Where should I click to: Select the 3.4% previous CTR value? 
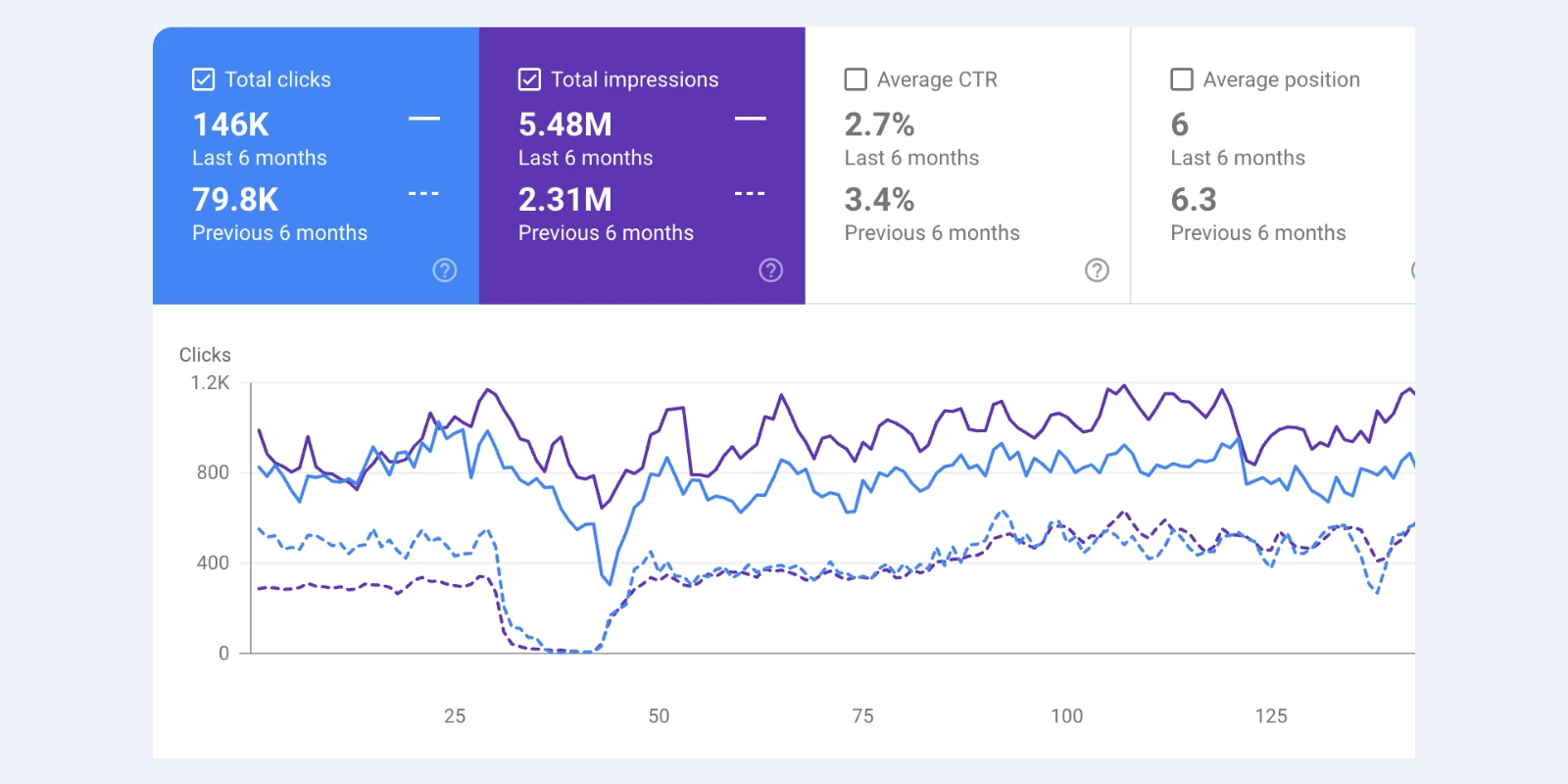(879, 200)
